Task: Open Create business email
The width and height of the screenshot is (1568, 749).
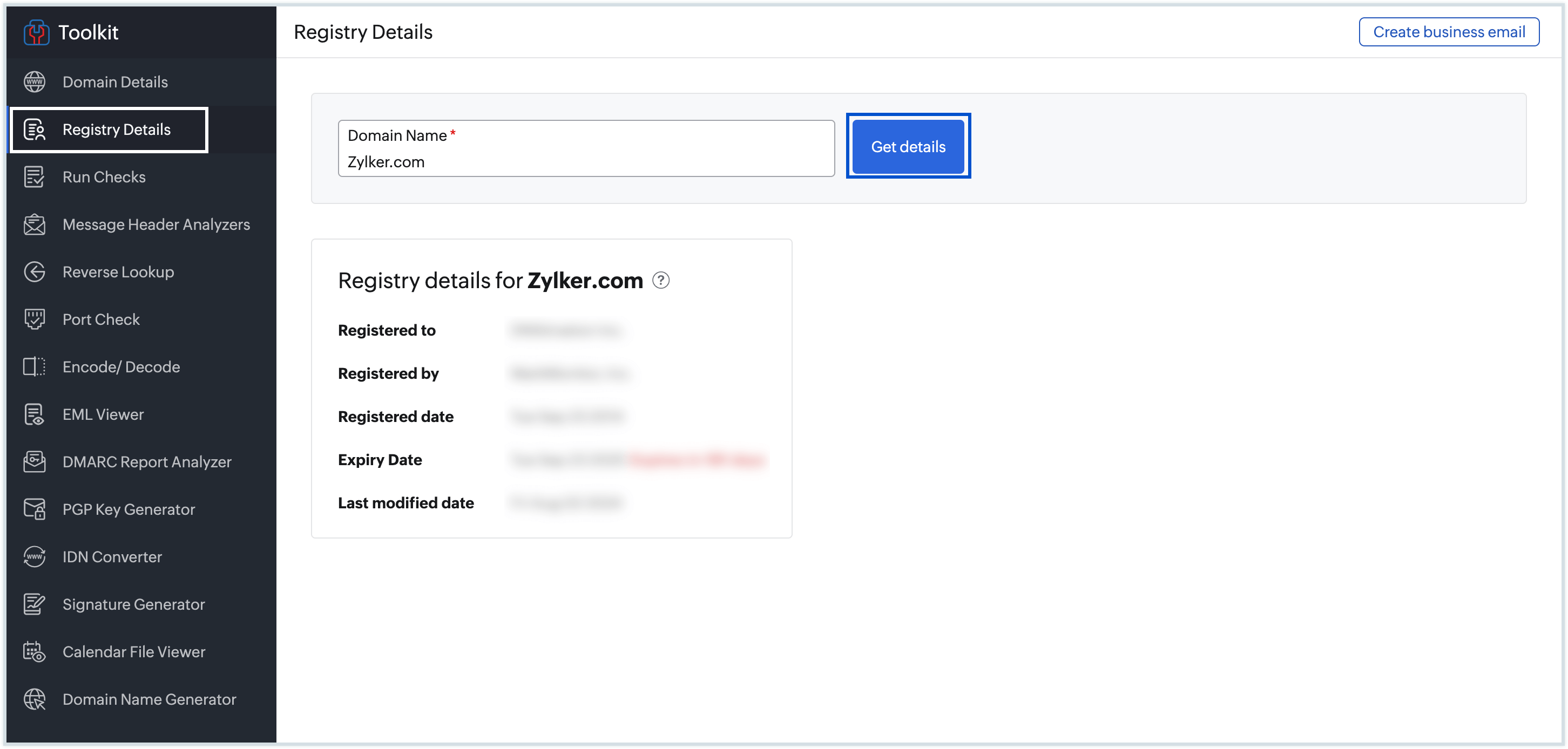Action: (x=1449, y=32)
